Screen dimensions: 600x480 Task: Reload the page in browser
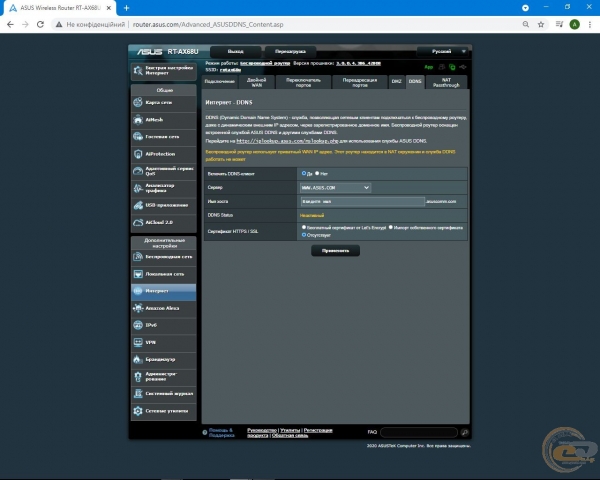point(40,24)
